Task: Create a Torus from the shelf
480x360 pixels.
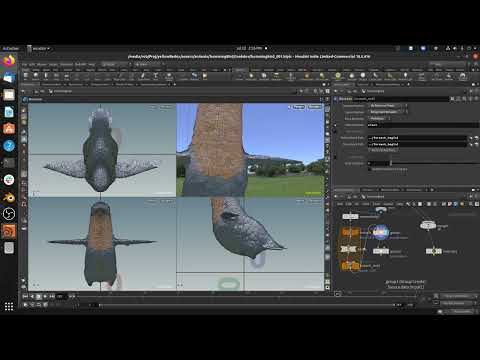Action: (x=56, y=76)
